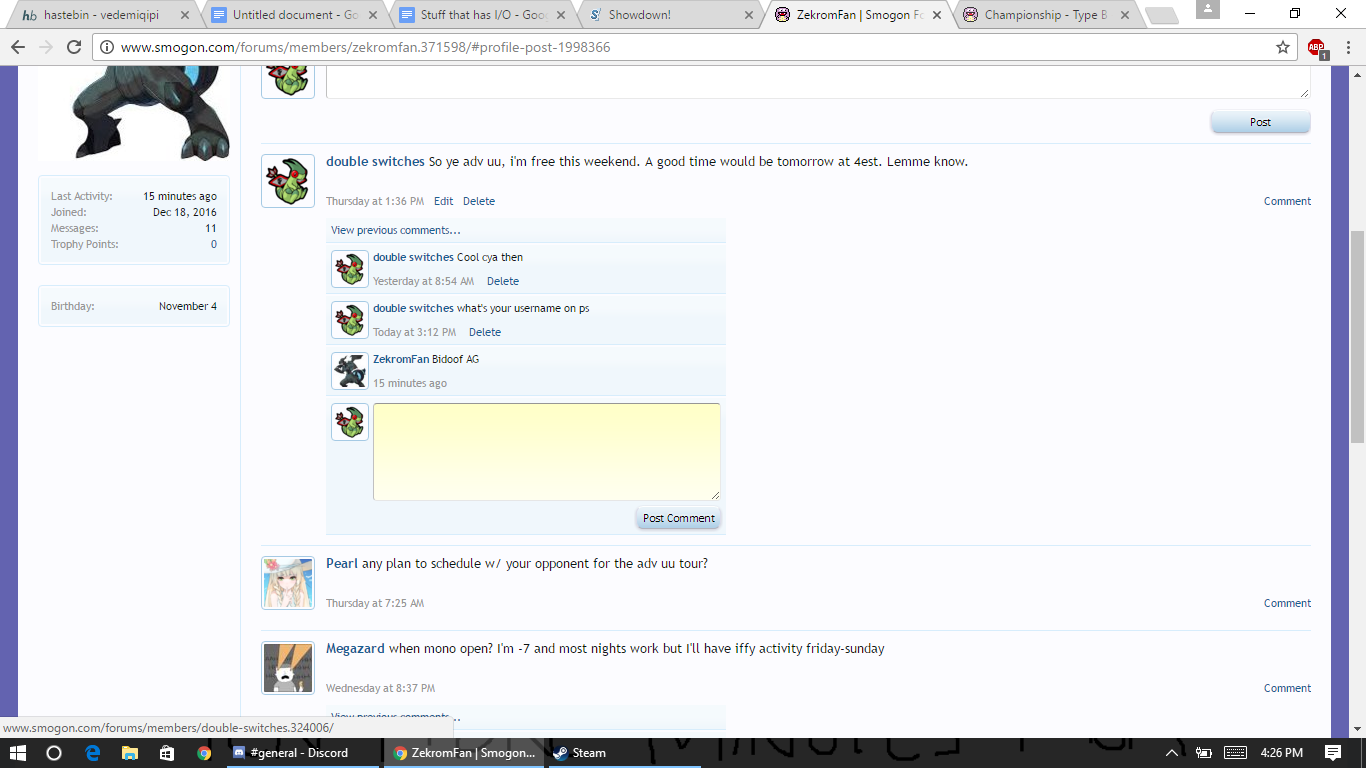This screenshot has width=1366, height=768.
Task: Comment on double switches' profile post
Action: coord(1287,201)
